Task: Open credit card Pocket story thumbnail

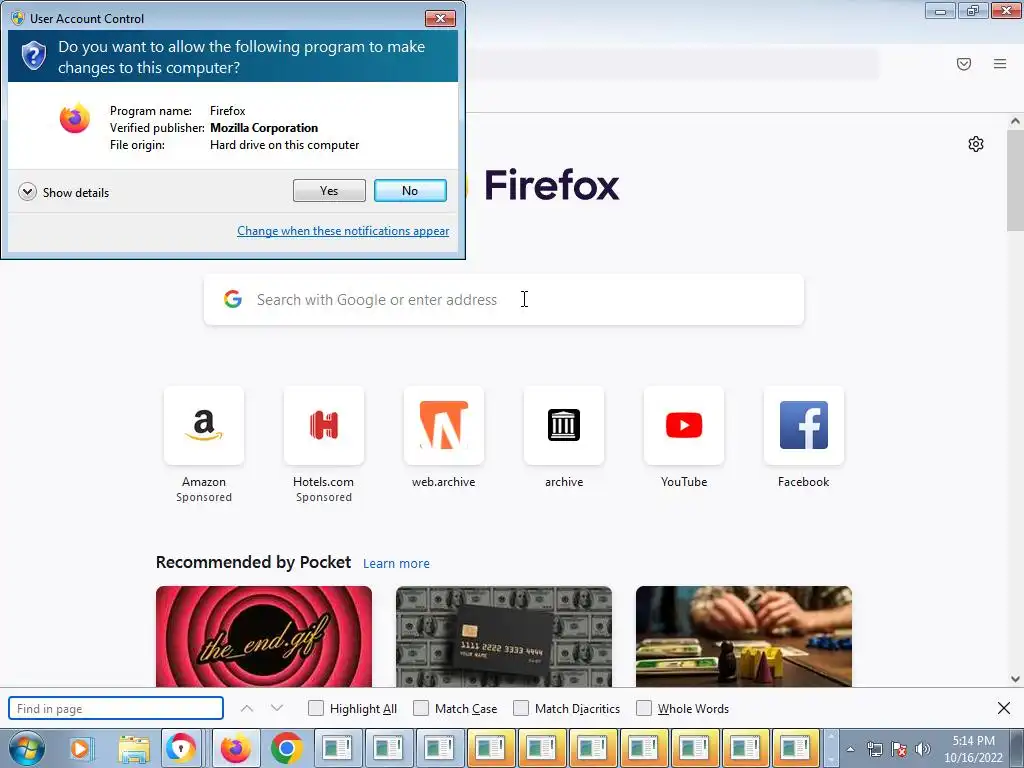Action: pyautogui.click(x=504, y=637)
